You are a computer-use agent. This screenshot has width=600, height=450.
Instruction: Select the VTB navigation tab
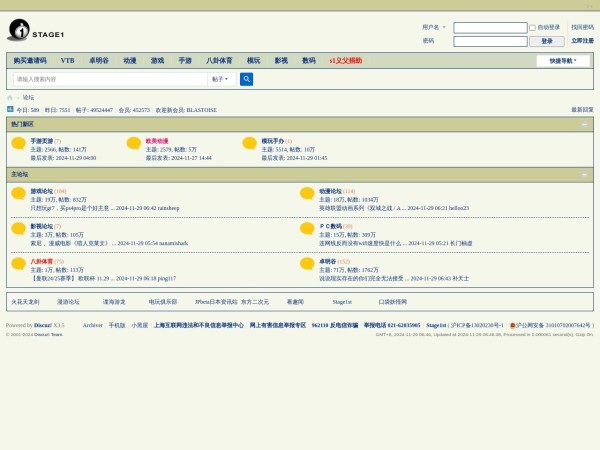point(67,61)
